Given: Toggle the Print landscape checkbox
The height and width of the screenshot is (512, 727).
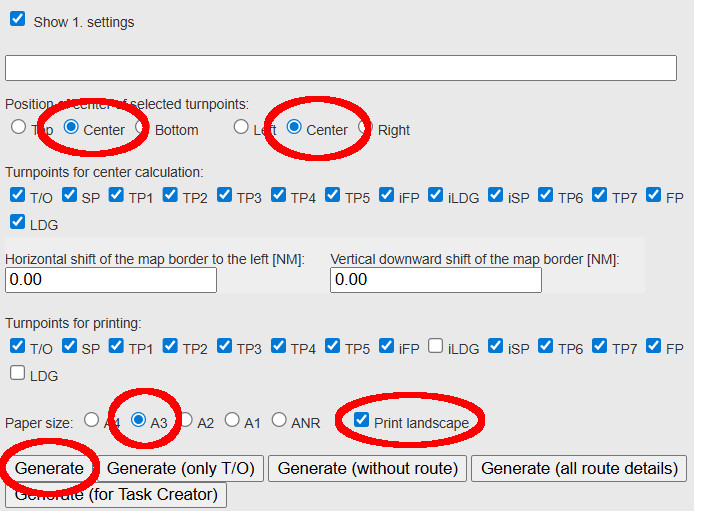Looking at the screenshot, I should (x=362, y=420).
